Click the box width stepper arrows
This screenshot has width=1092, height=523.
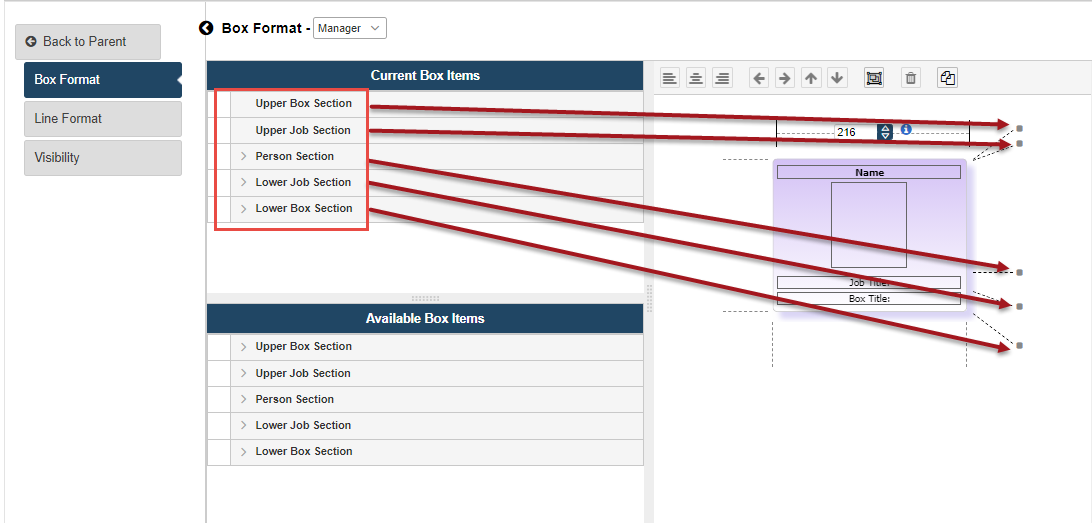(885, 132)
